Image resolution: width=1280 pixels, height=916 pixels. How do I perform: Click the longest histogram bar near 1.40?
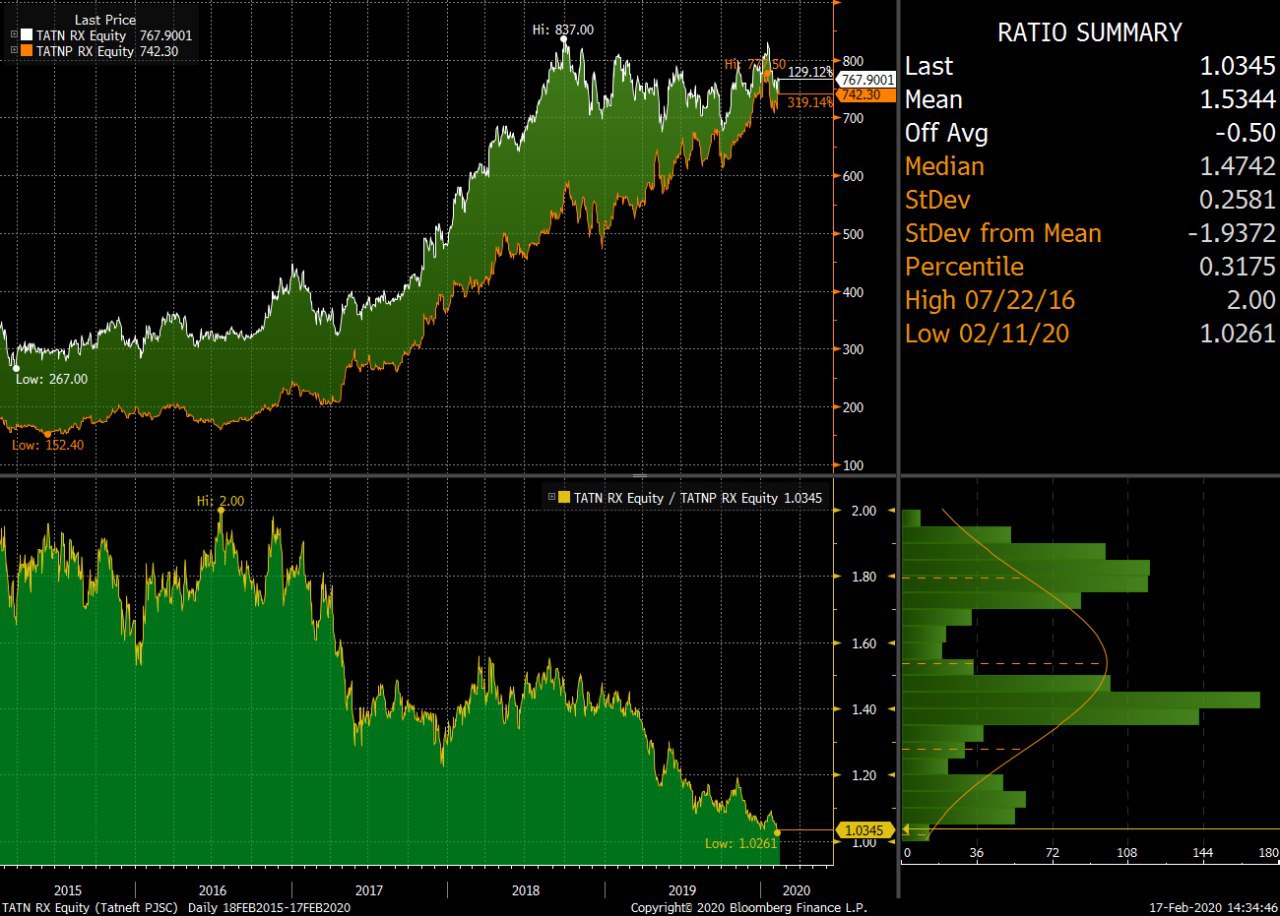coord(1081,700)
